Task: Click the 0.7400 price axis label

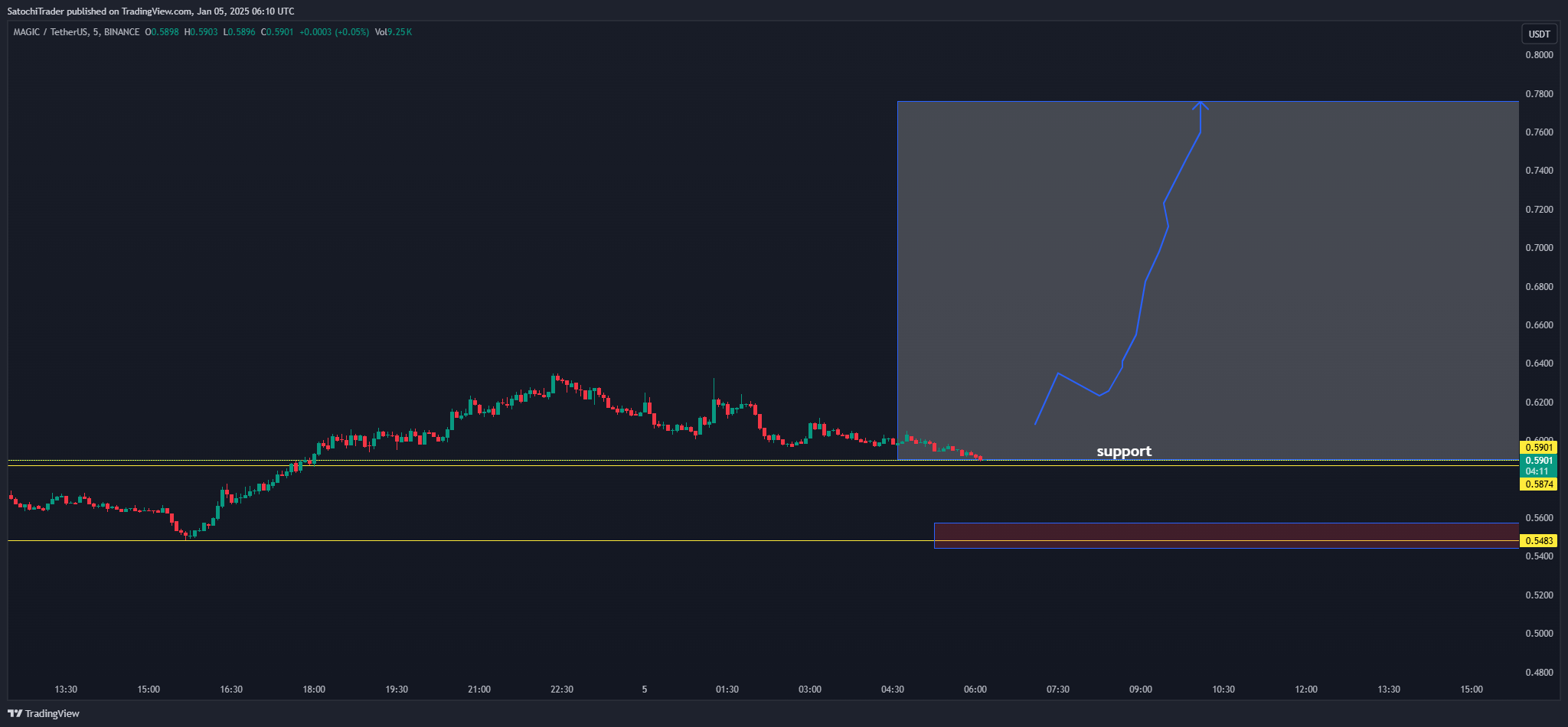Action: tap(1539, 171)
